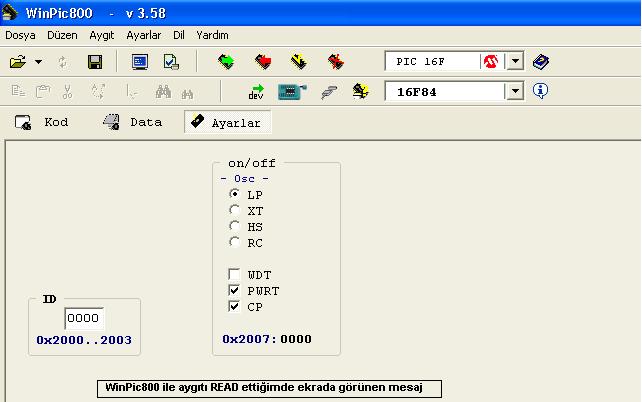Screen dimensions: 642x402
Task: Switch to the Data tab
Action: click(132, 123)
